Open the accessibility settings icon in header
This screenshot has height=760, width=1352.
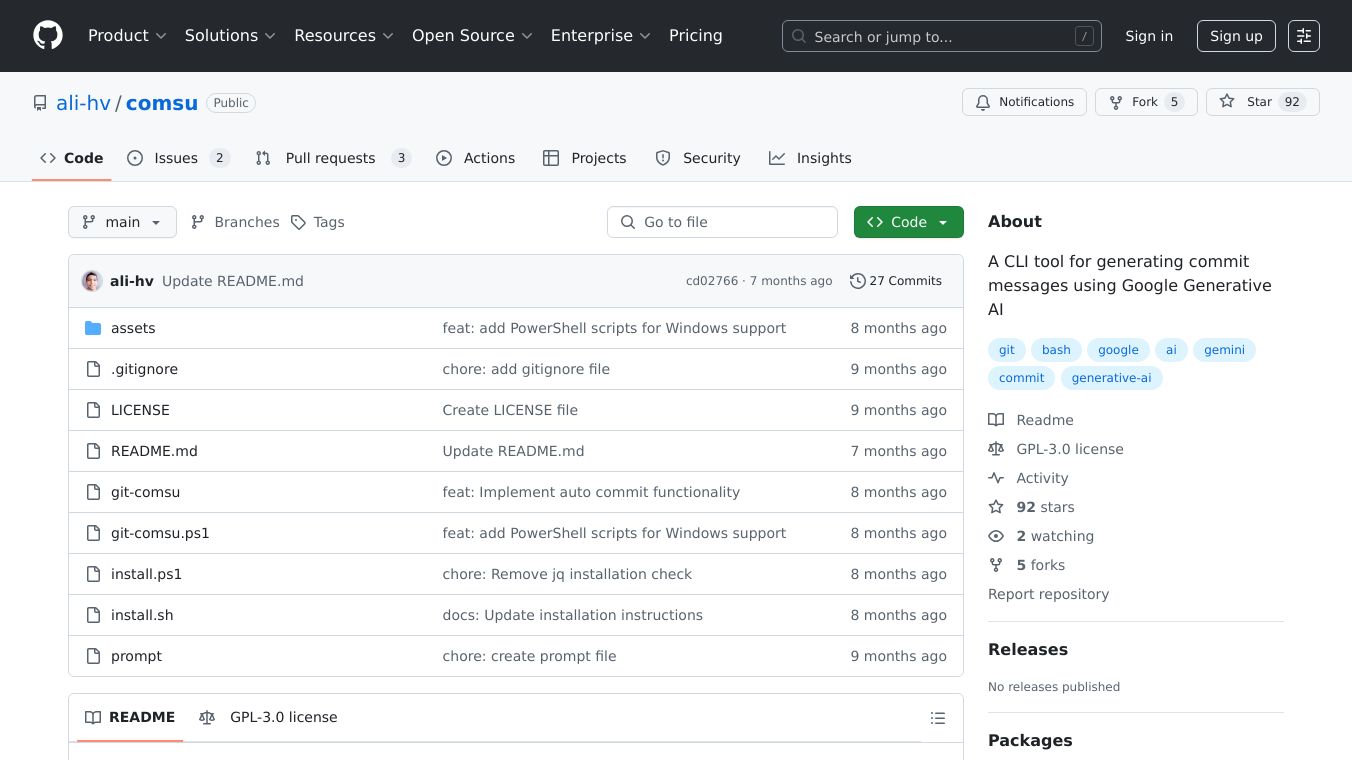coord(1303,36)
